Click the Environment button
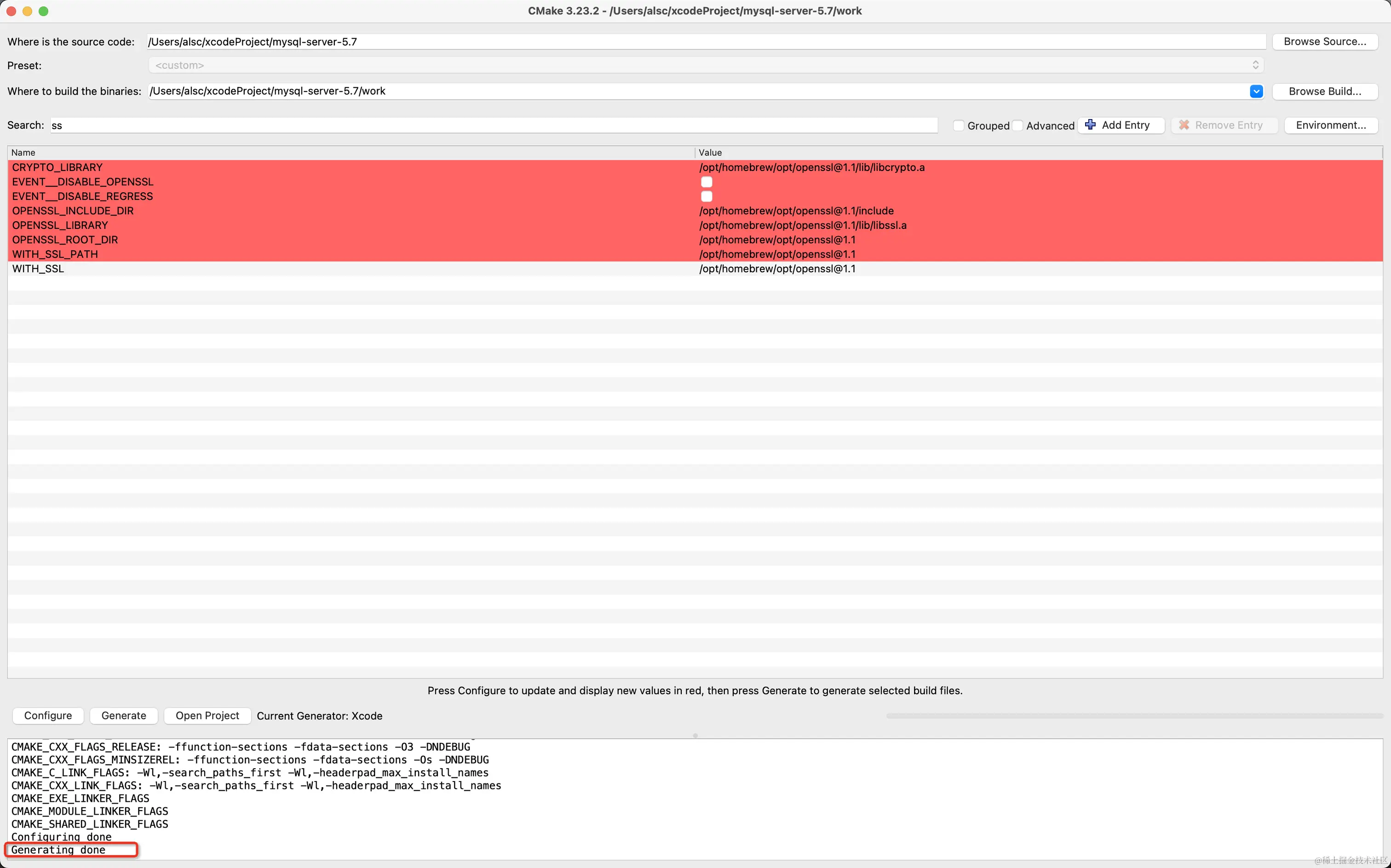The image size is (1391, 868). click(1330, 125)
